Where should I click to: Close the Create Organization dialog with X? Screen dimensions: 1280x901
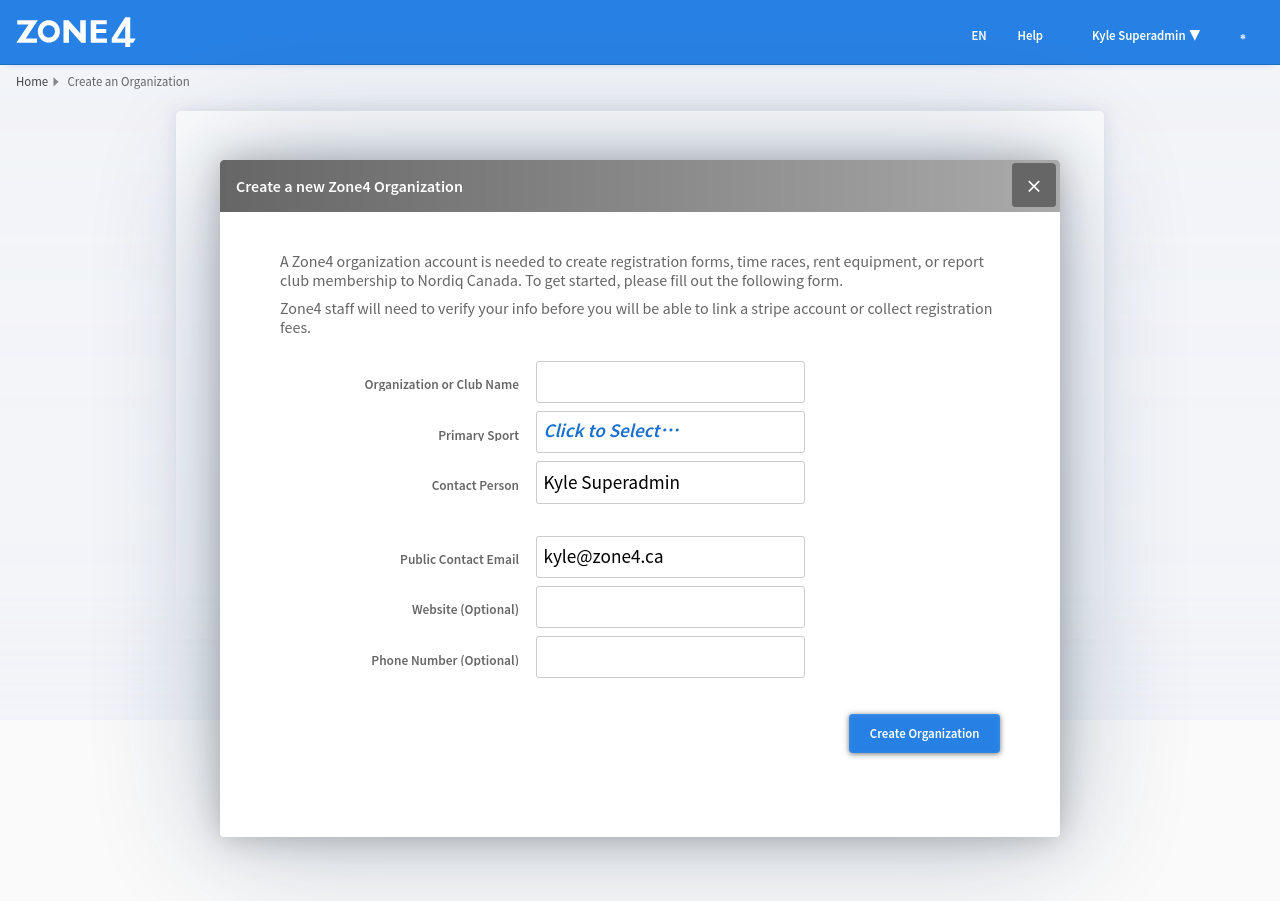(x=1034, y=186)
